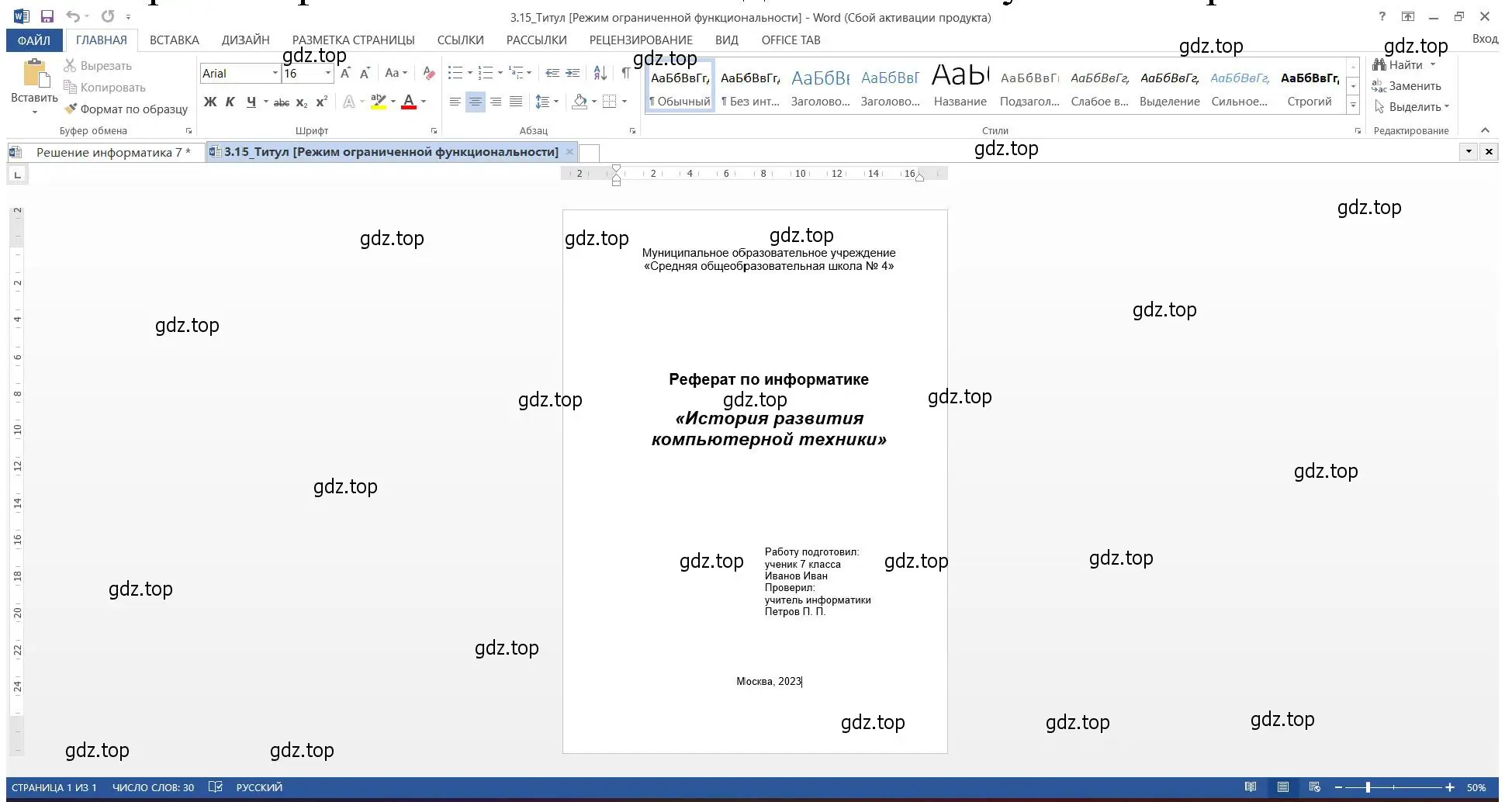This screenshot has height=802, width=1512.
Task: Decrease paragraph indent
Action: click(552, 73)
